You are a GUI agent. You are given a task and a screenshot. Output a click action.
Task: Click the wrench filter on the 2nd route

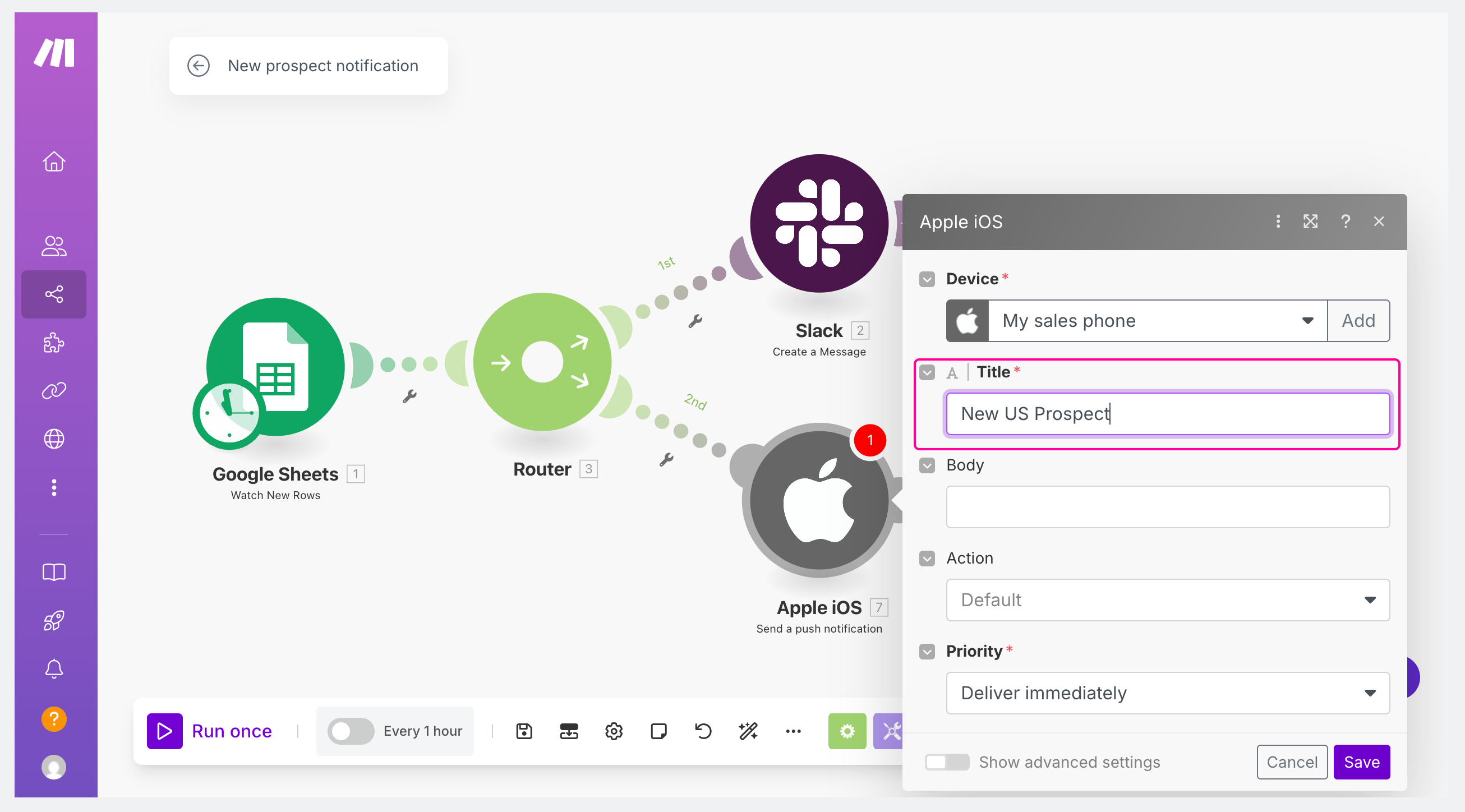tap(666, 459)
